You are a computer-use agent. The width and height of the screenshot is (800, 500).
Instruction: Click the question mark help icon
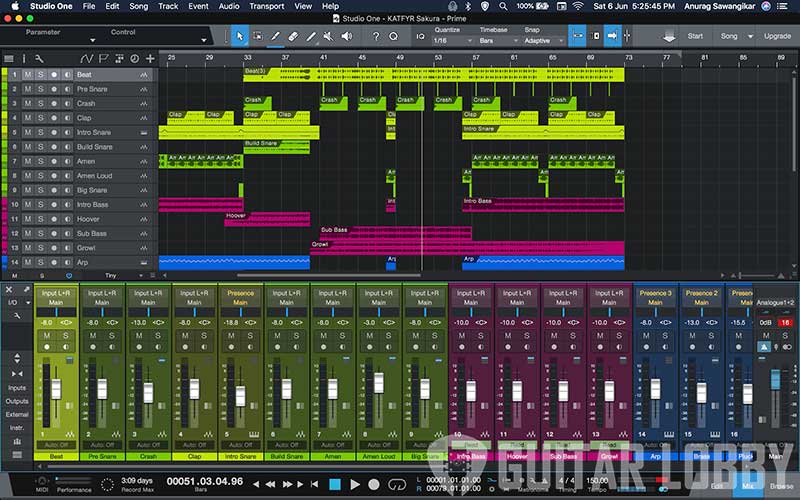point(376,36)
